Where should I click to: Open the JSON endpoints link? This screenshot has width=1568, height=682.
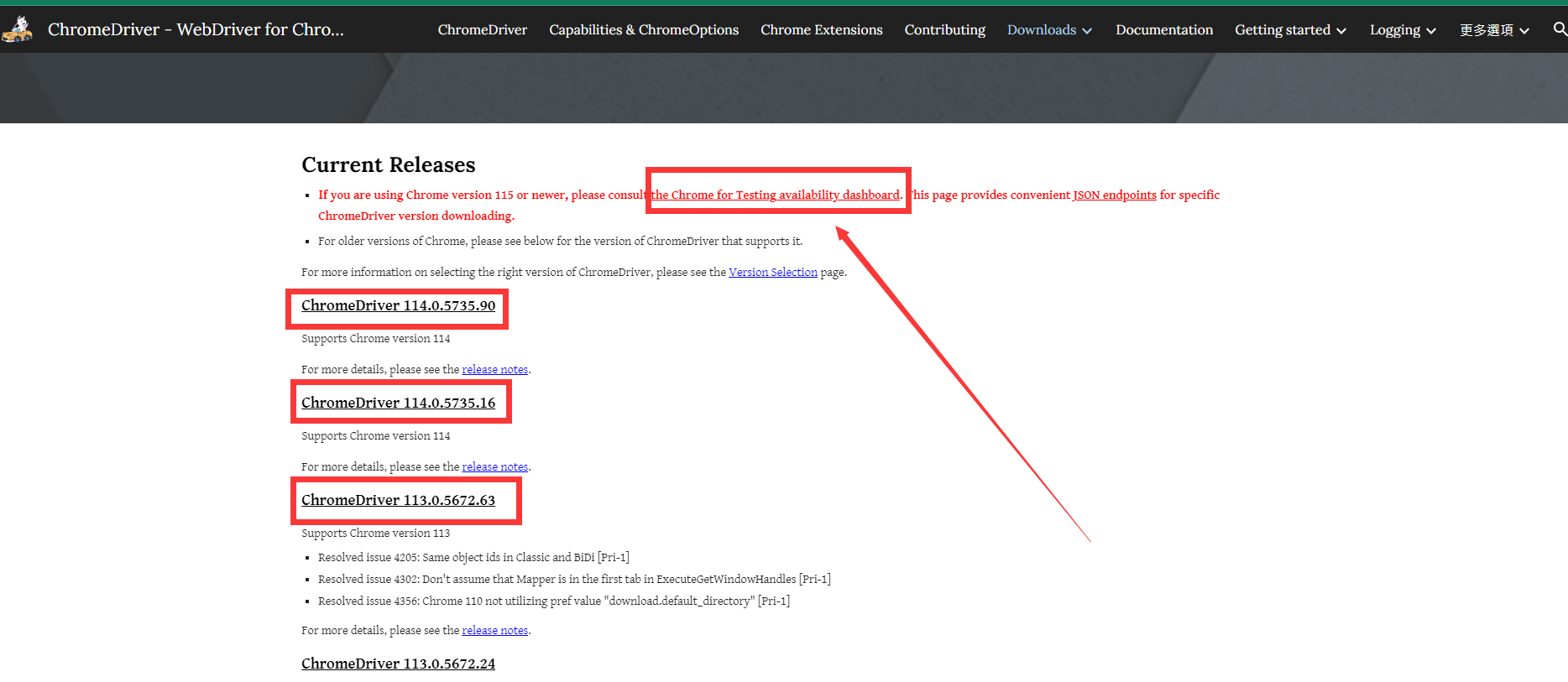coord(1115,195)
